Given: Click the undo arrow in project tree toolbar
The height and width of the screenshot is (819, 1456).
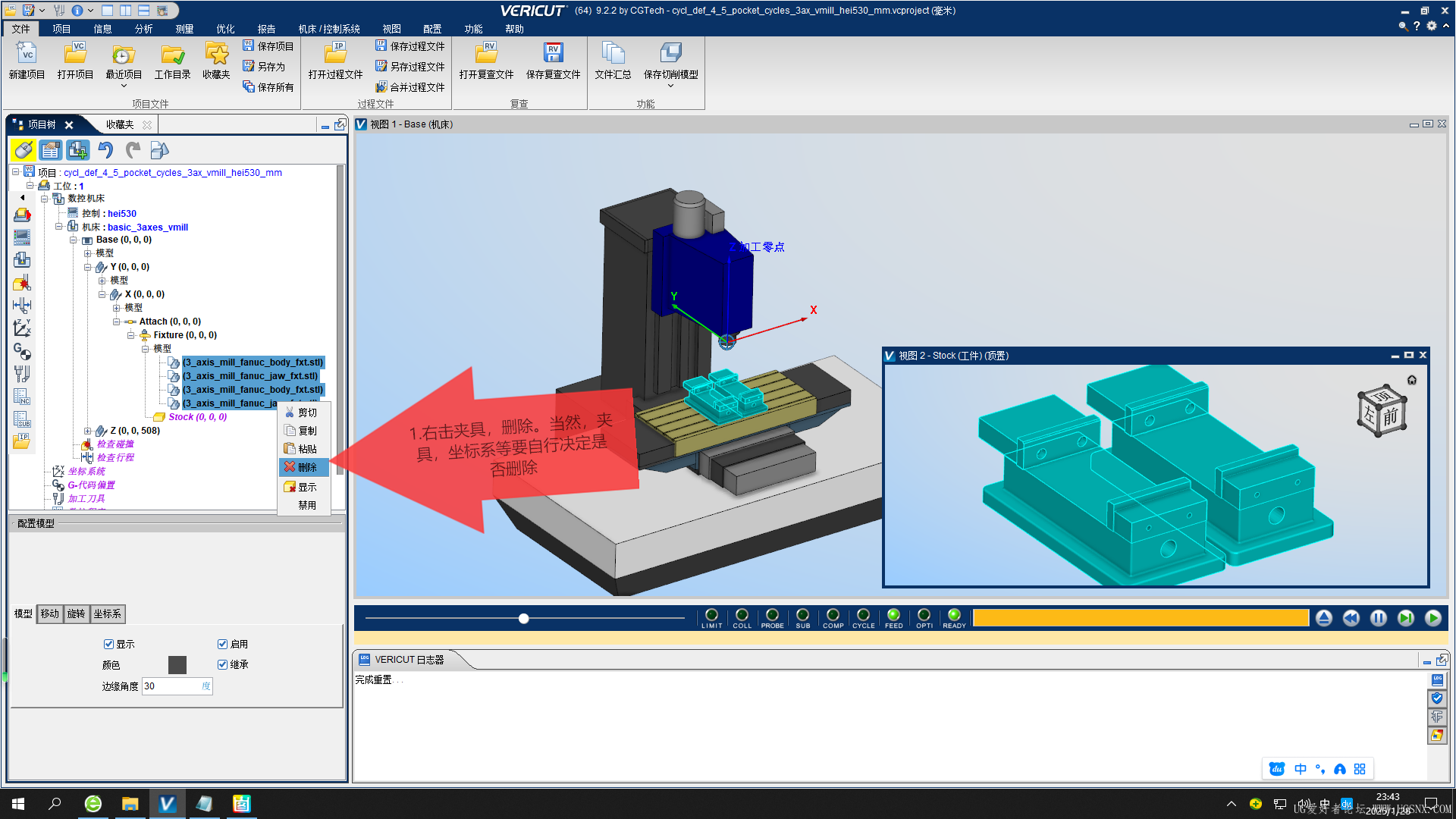Looking at the screenshot, I should pyautogui.click(x=105, y=150).
